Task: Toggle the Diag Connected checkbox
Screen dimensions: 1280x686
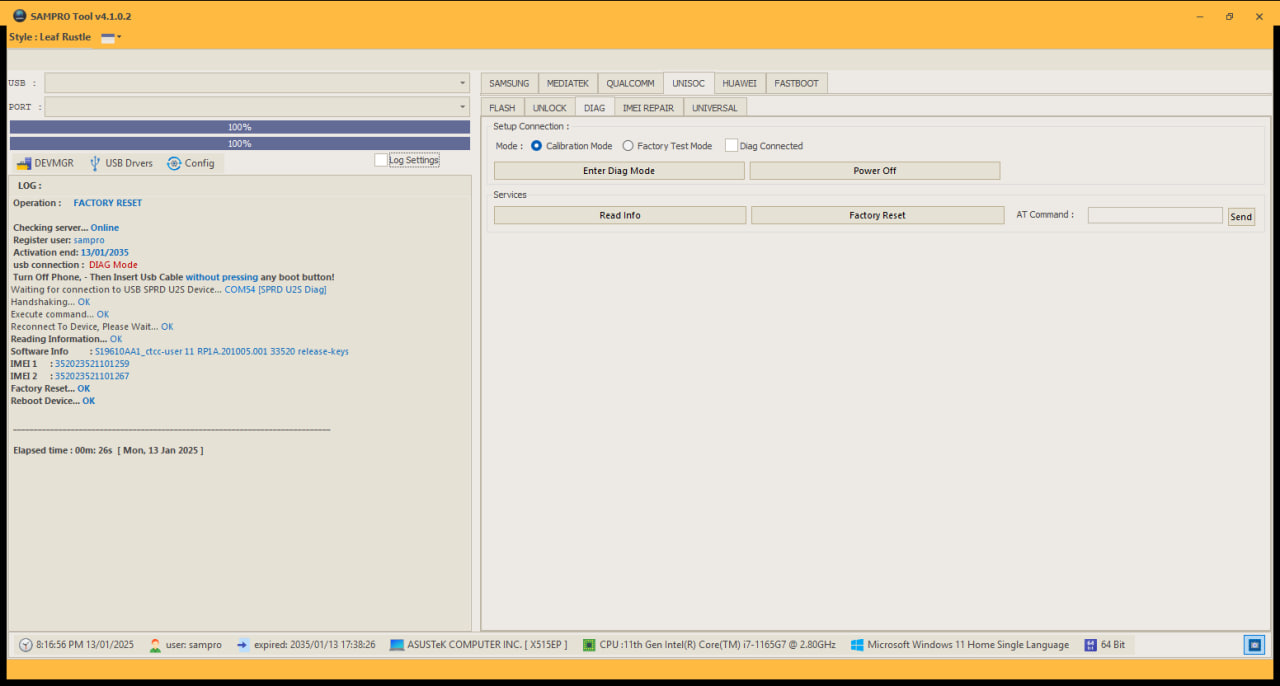Action: (x=731, y=146)
